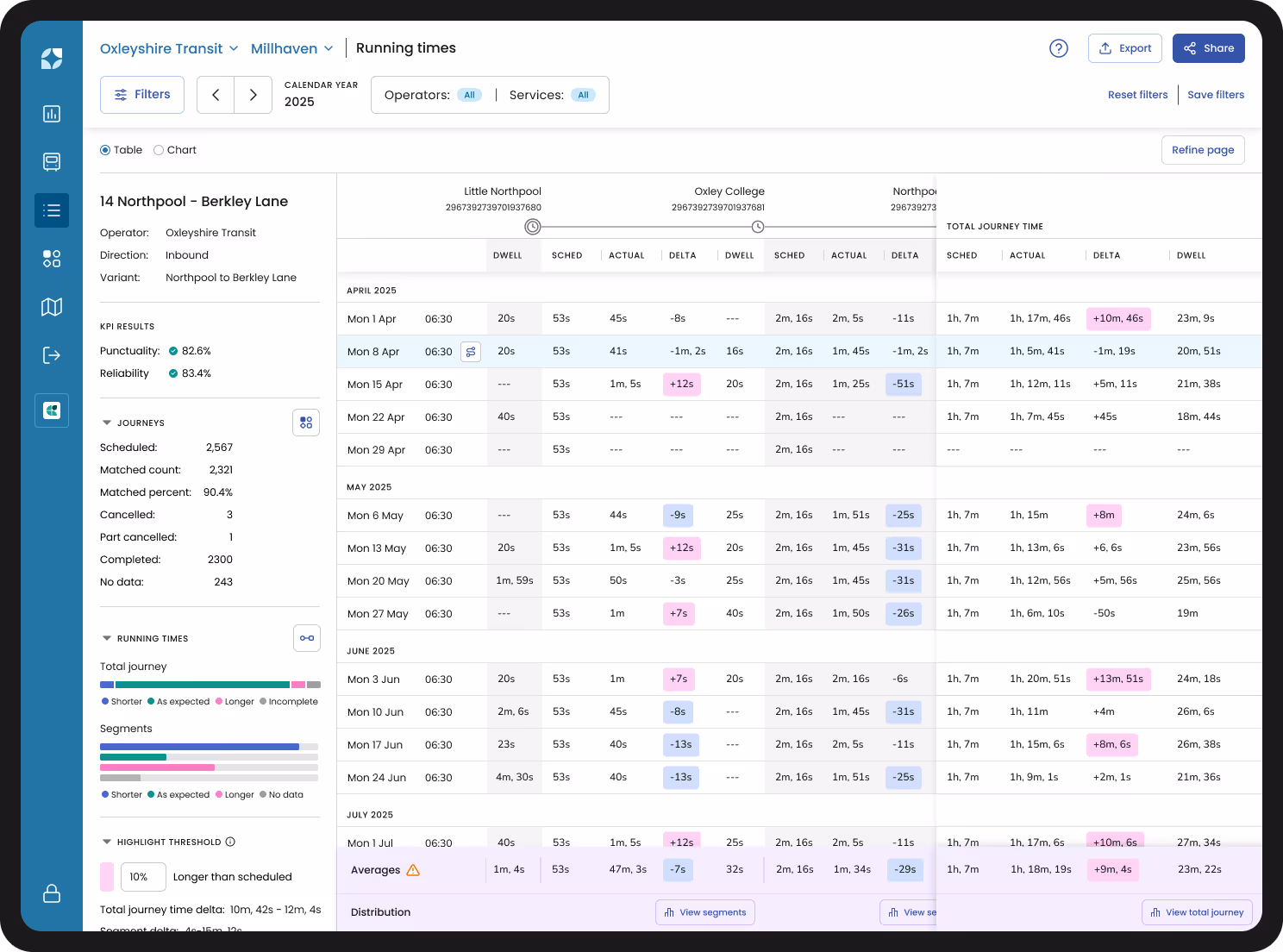
Task: Open the Refine page panel
Action: (1203, 150)
